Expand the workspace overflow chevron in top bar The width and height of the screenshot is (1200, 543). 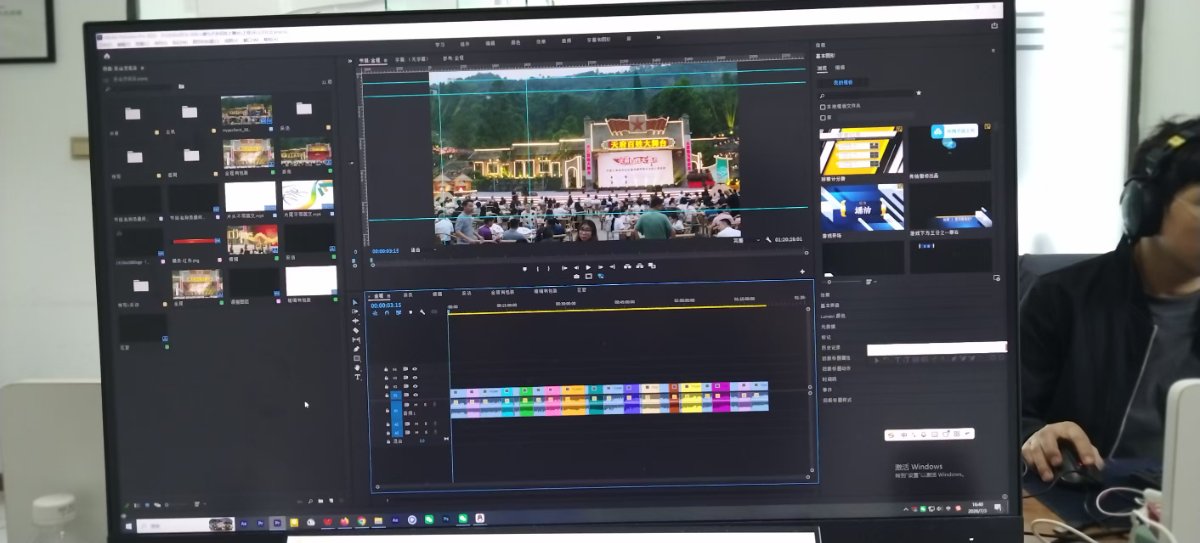[x=658, y=38]
